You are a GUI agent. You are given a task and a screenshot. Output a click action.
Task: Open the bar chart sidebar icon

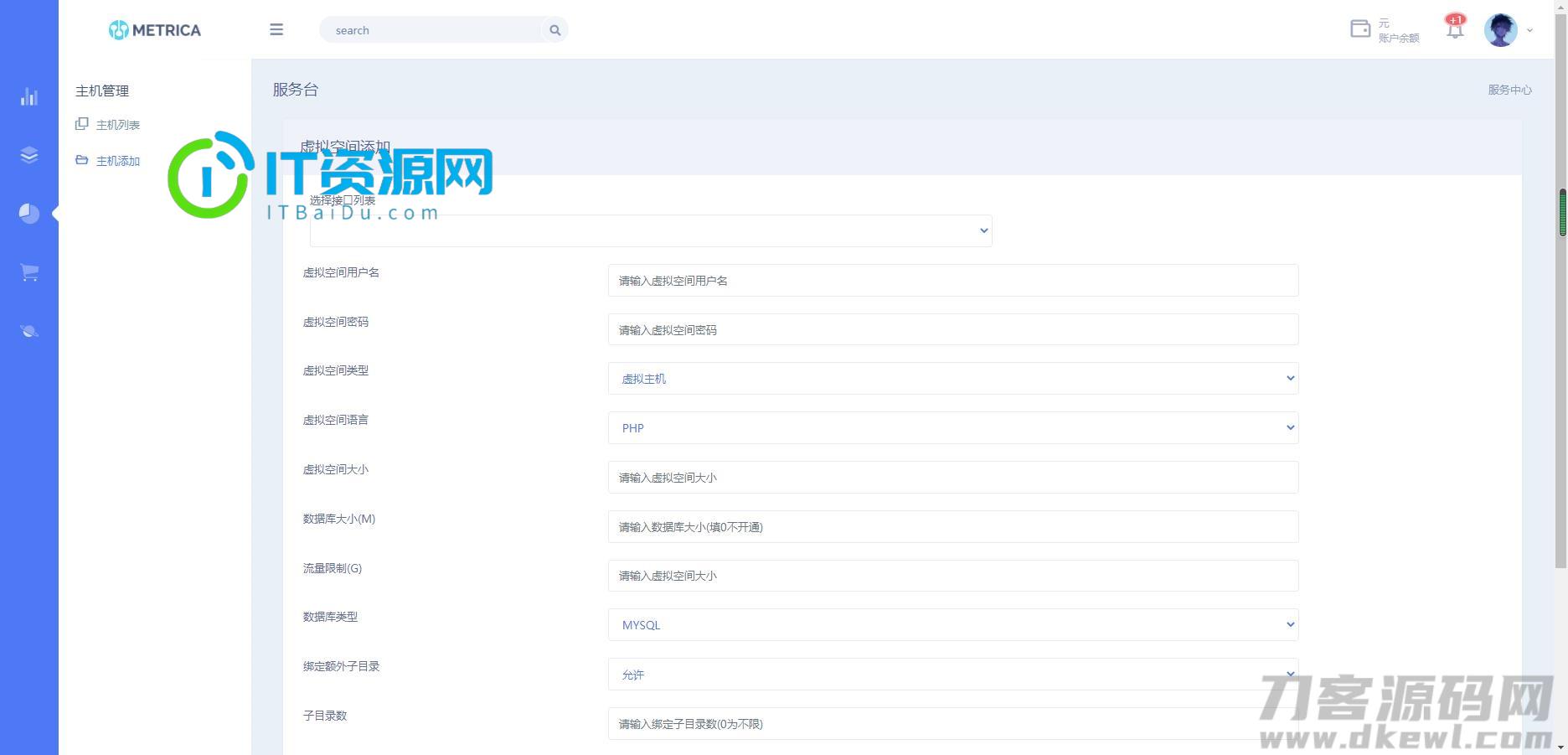[x=29, y=96]
